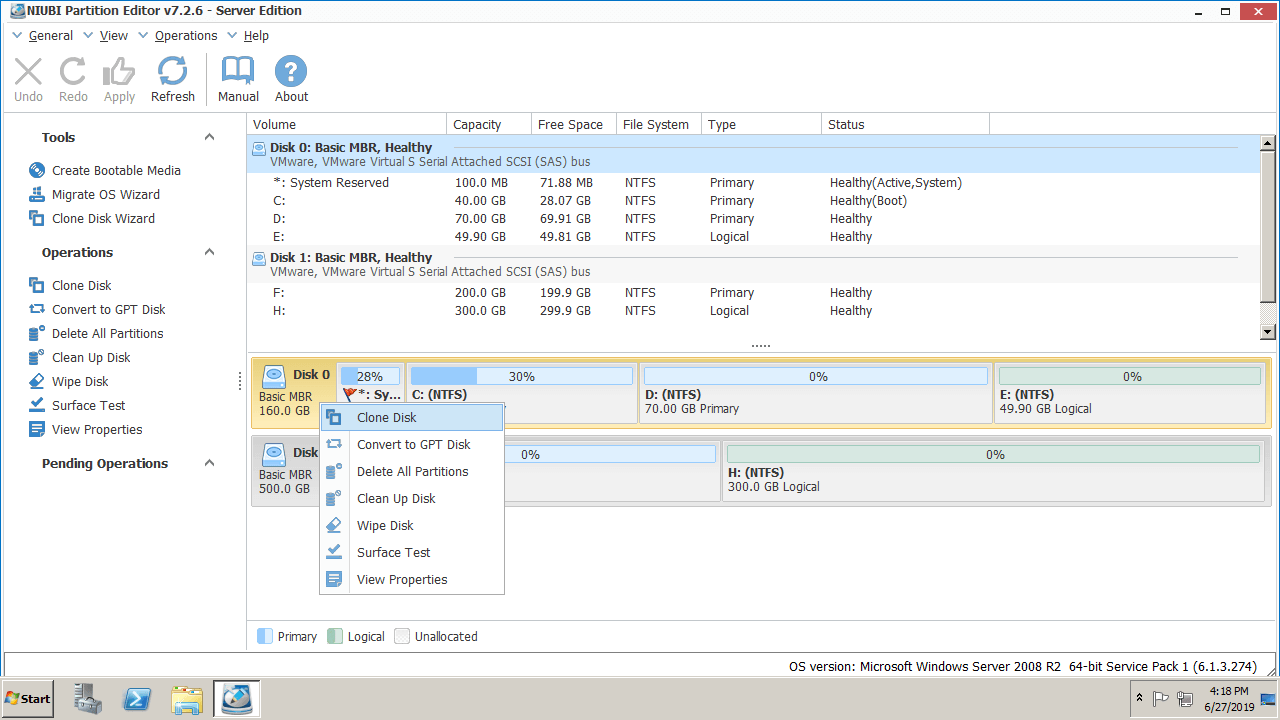This screenshot has height=720, width=1280.
Task: Collapse the Tools panel section
Action: [x=209, y=138]
